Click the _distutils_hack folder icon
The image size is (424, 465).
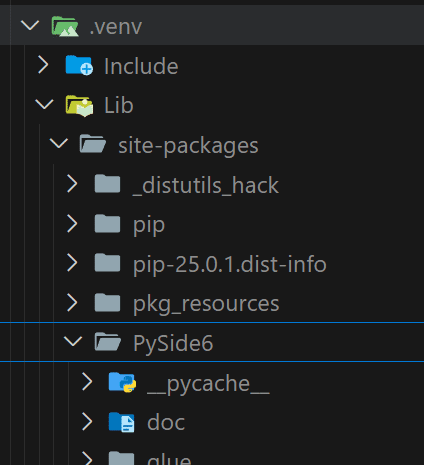107,184
